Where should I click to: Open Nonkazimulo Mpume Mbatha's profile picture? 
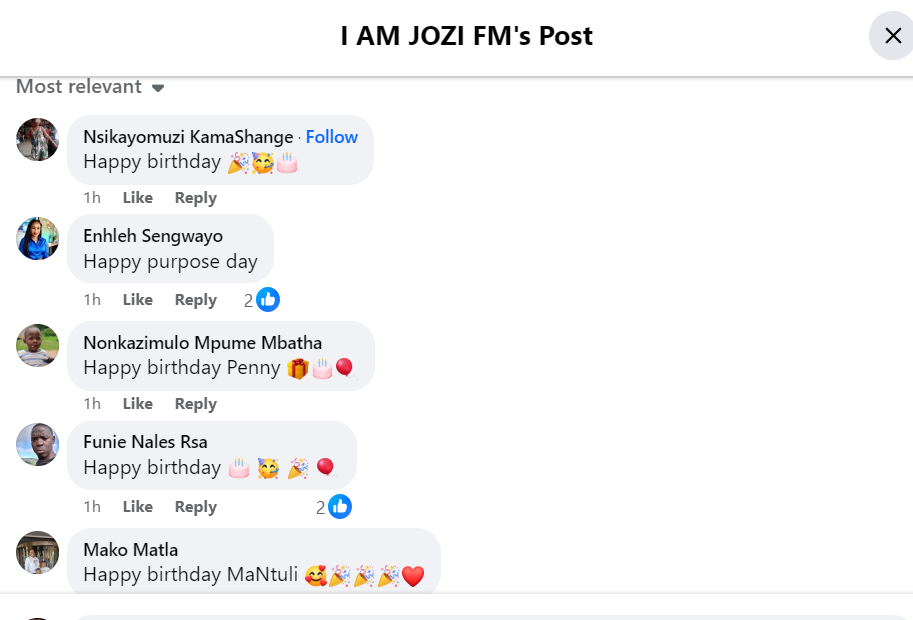click(38, 345)
